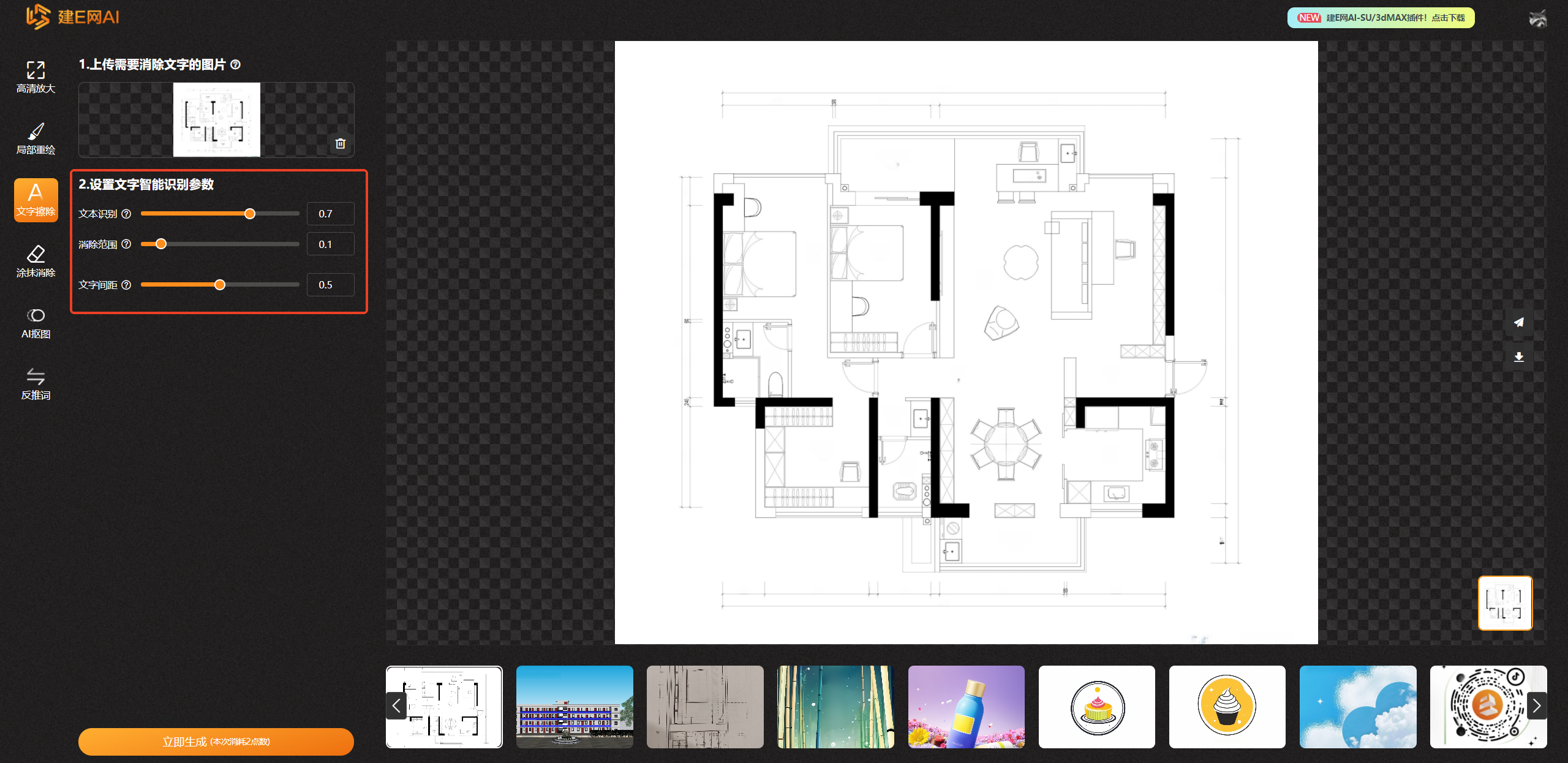Click the 文字间距 value field showing 0.5

click(330, 285)
